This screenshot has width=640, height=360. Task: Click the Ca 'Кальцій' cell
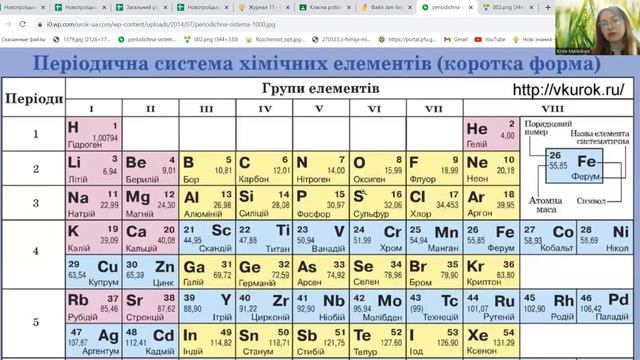click(151, 238)
